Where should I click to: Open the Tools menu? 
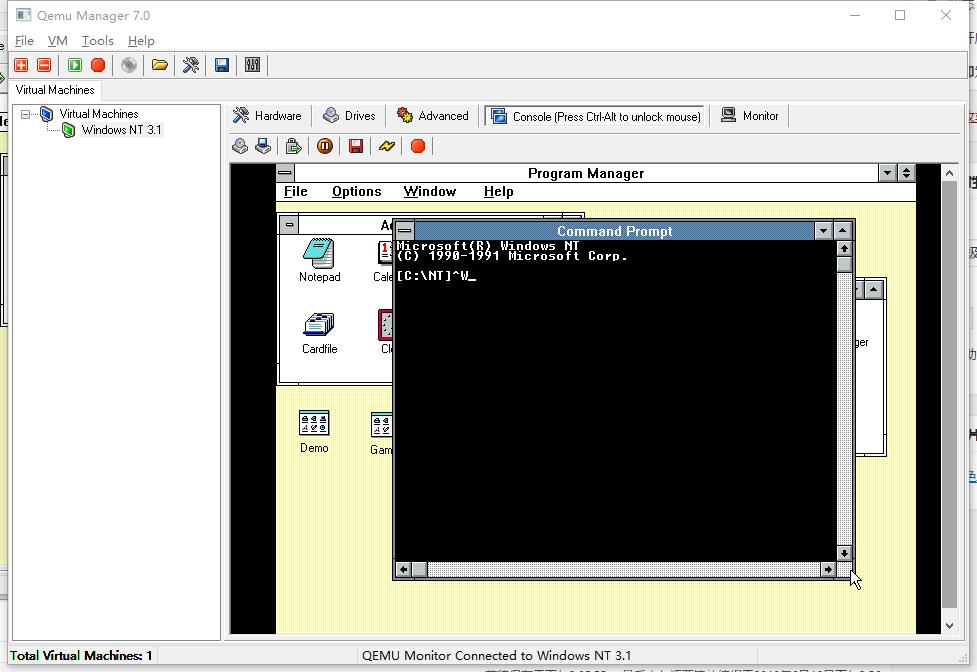tap(98, 40)
